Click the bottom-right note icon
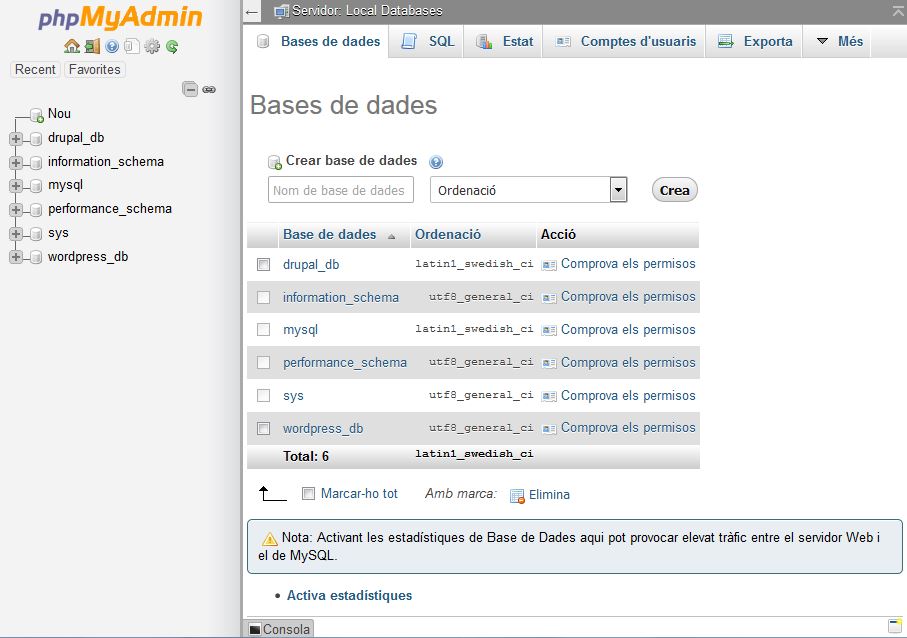Screen dimensions: 907x638 tap(895, 626)
